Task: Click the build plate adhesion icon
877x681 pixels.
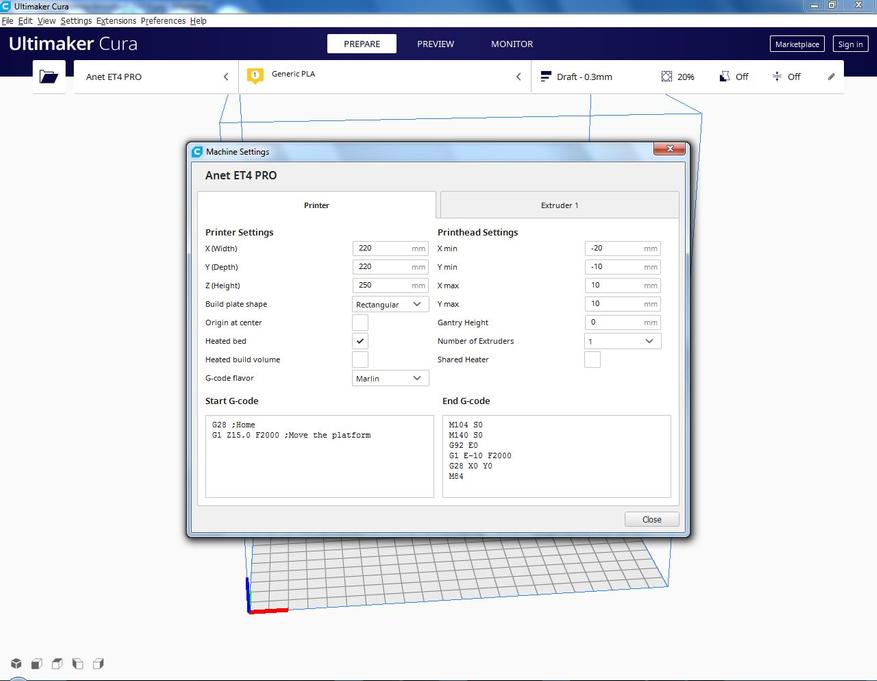Action: point(776,77)
